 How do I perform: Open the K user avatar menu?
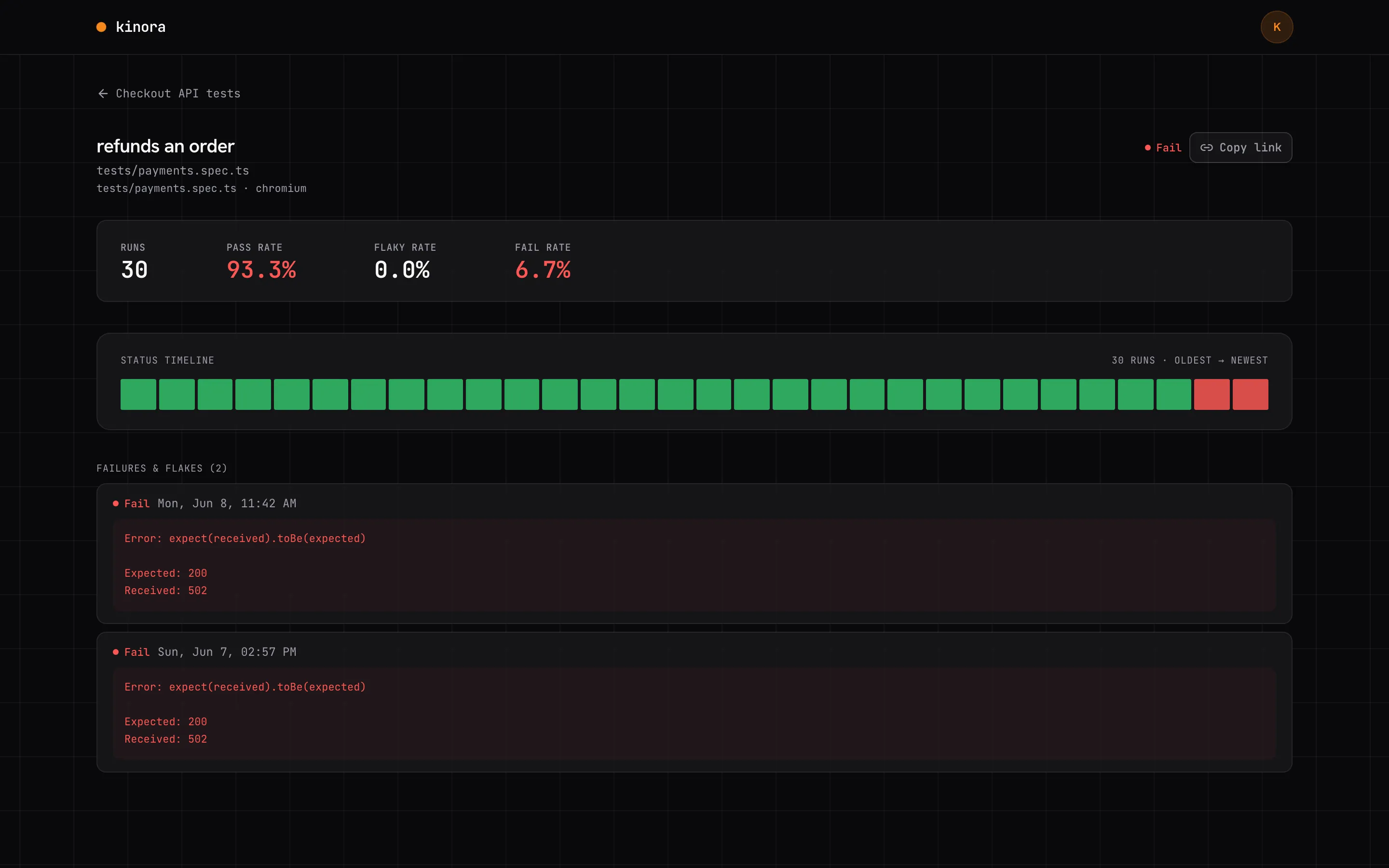tap(1277, 27)
